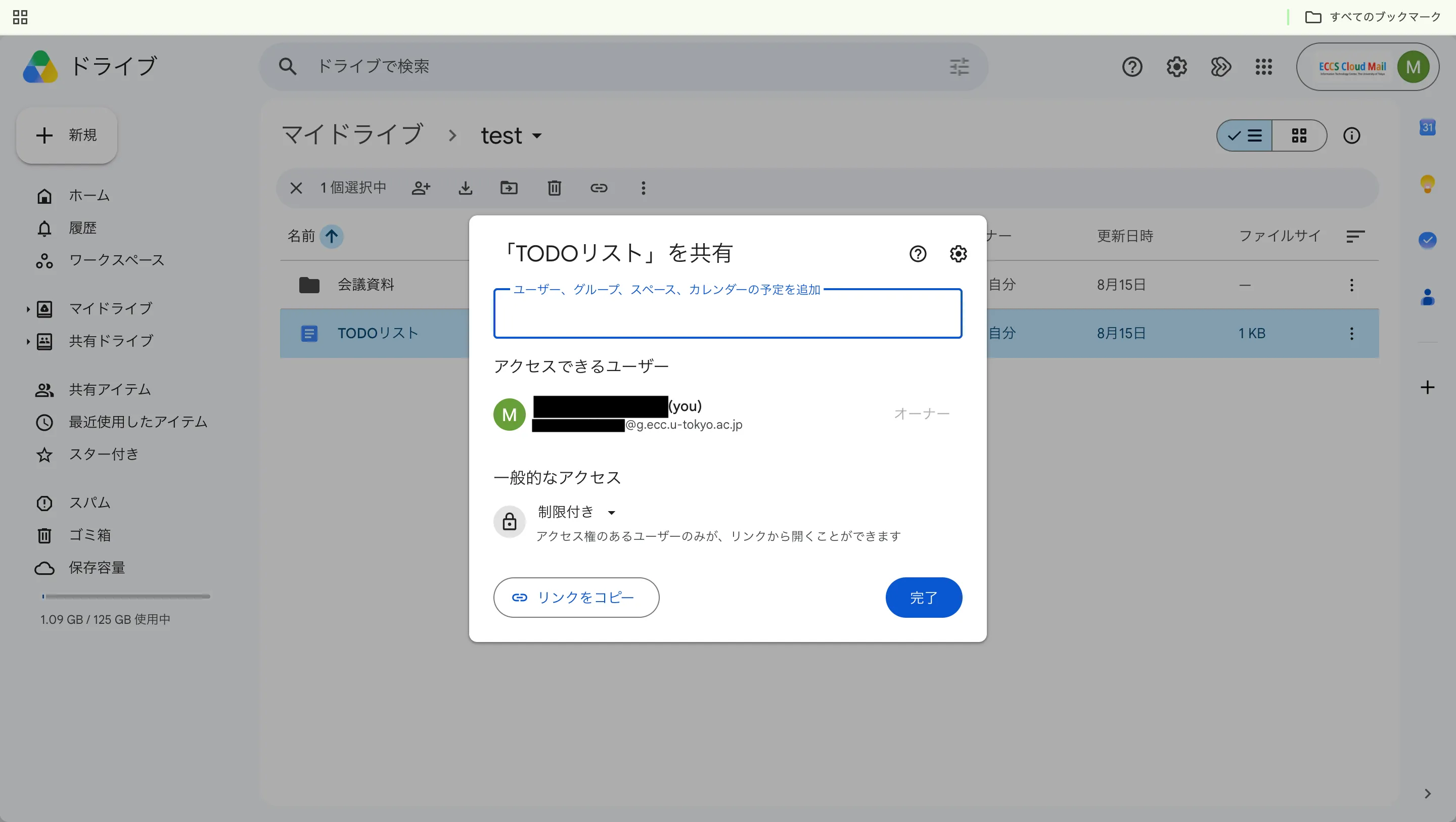
Task: Click the storage usage progress bar
Action: tap(126, 597)
